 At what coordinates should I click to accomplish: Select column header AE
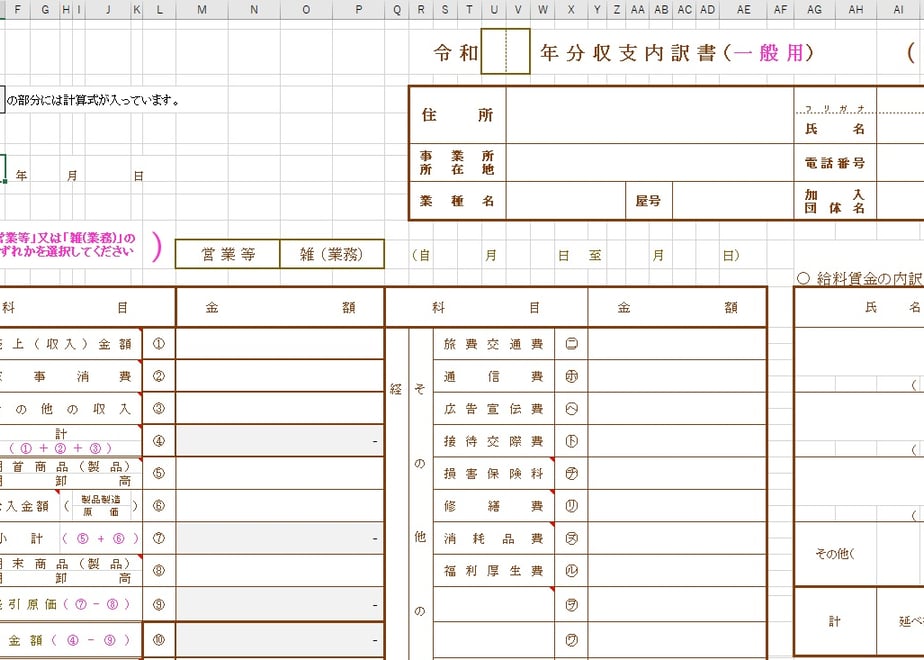pos(744,9)
